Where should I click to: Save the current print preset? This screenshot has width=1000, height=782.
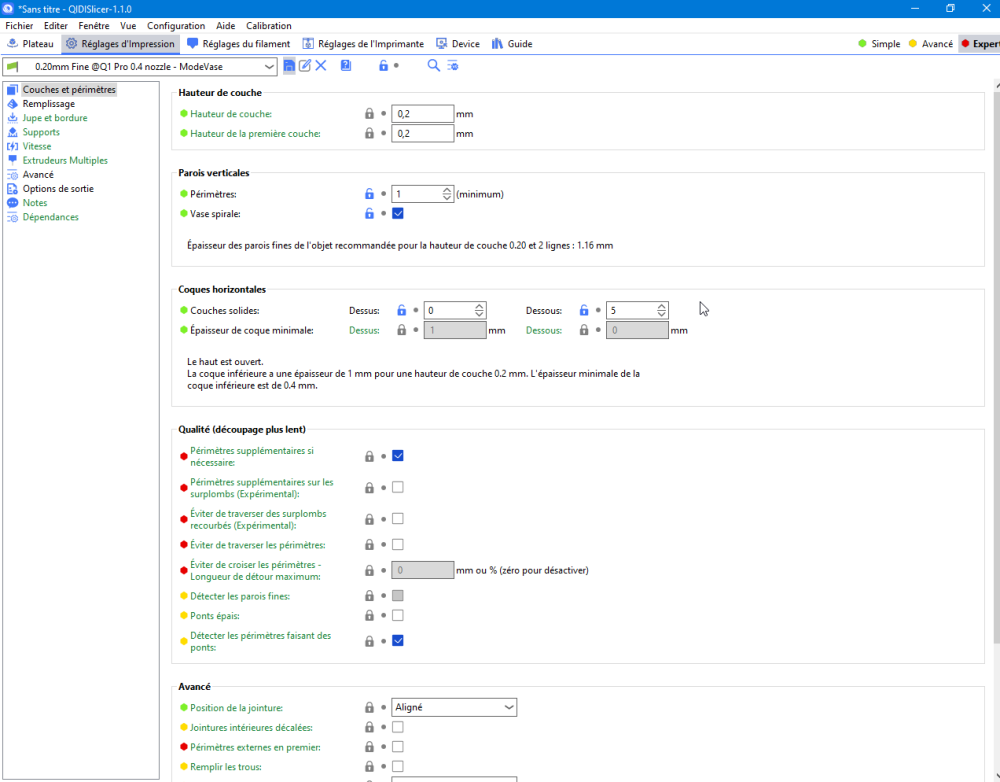tap(289, 66)
